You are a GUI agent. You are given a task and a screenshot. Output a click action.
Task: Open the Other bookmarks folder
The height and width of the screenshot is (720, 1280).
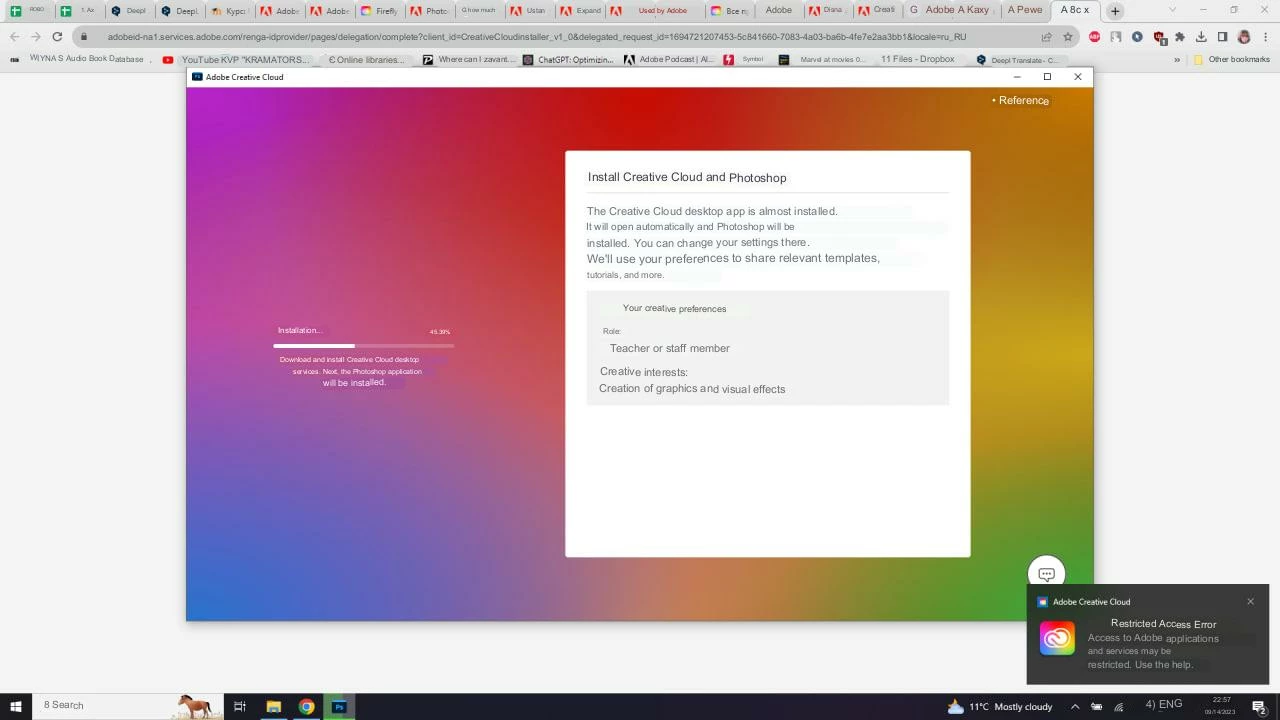[1231, 59]
